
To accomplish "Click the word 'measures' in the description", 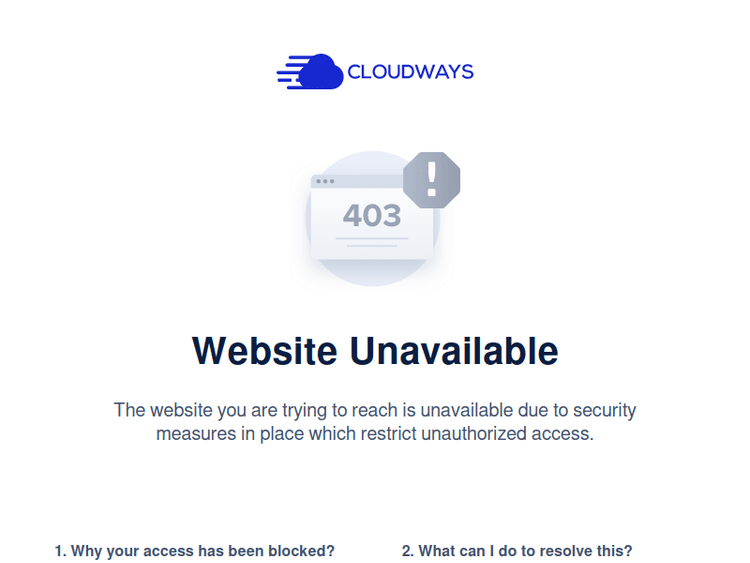I will pyautogui.click(x=196, y=434).
